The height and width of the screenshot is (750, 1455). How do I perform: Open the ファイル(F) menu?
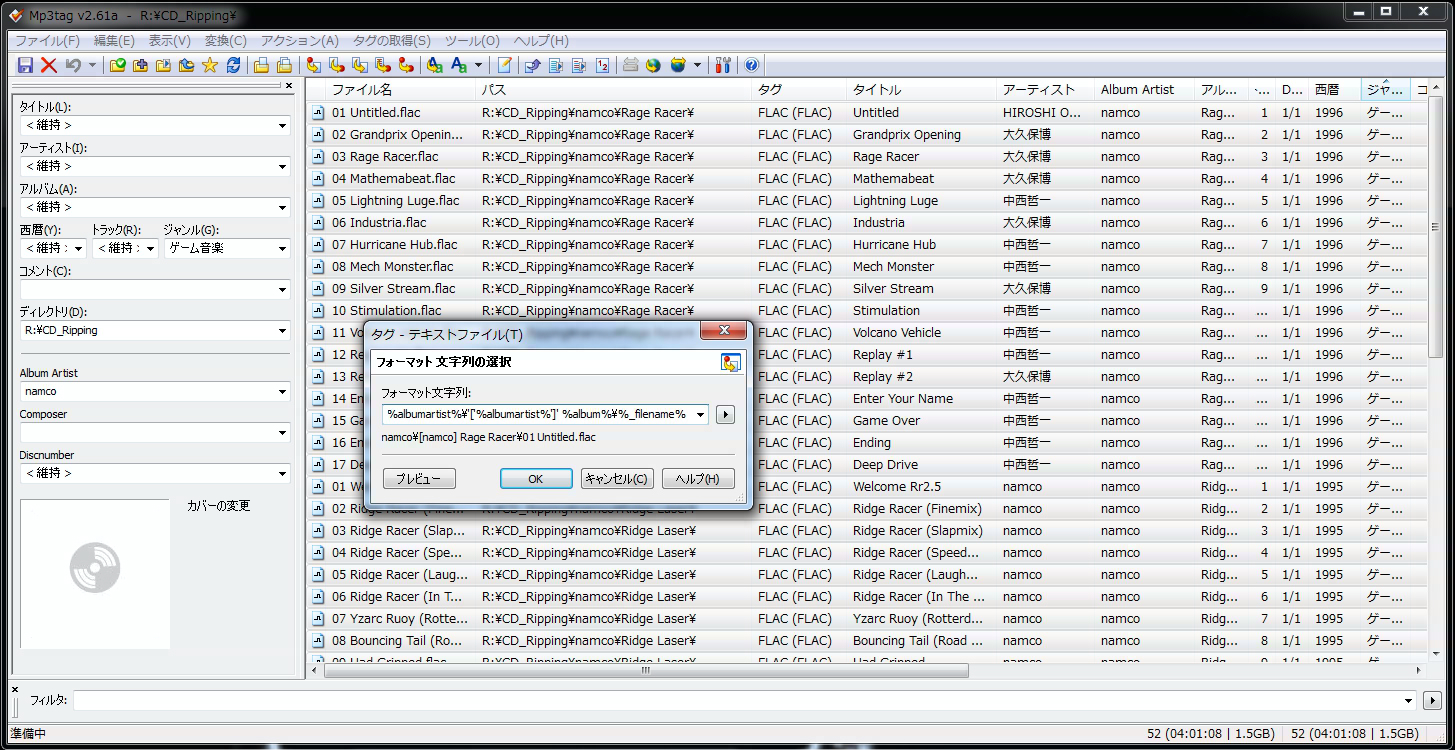(47, 41)
